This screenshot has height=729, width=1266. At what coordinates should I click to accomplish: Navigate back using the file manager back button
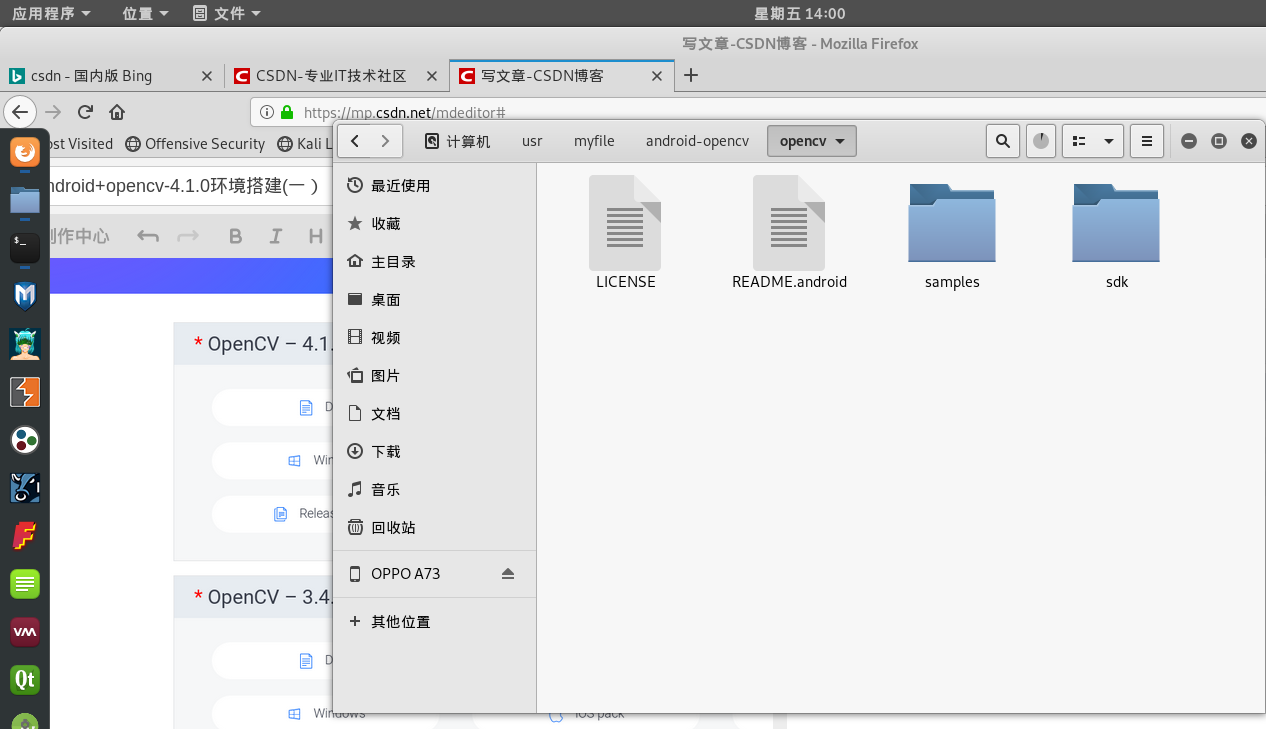tap(356, 140)
